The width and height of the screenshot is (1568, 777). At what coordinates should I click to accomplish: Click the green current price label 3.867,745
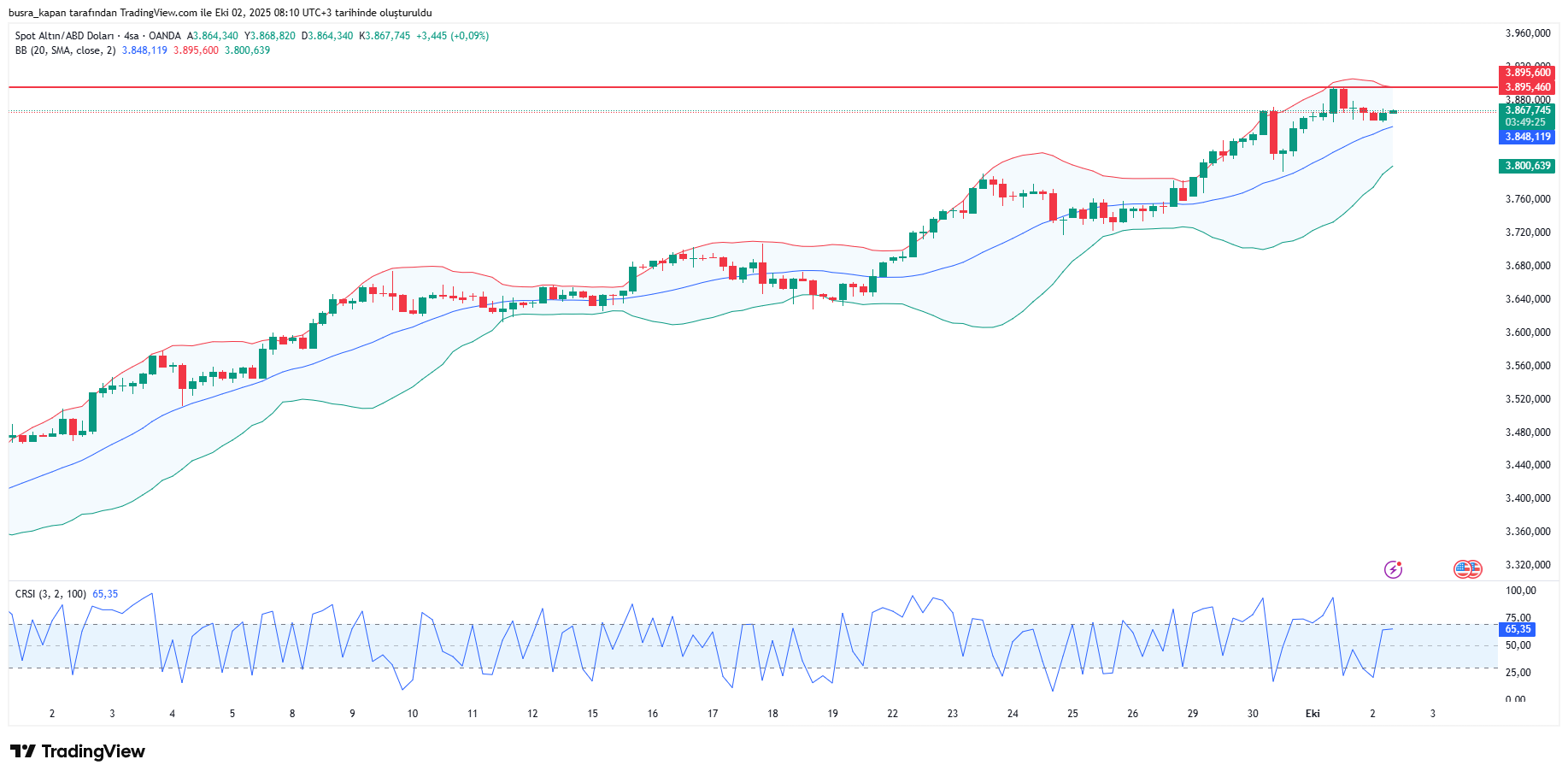click(x=1527, y=110)
